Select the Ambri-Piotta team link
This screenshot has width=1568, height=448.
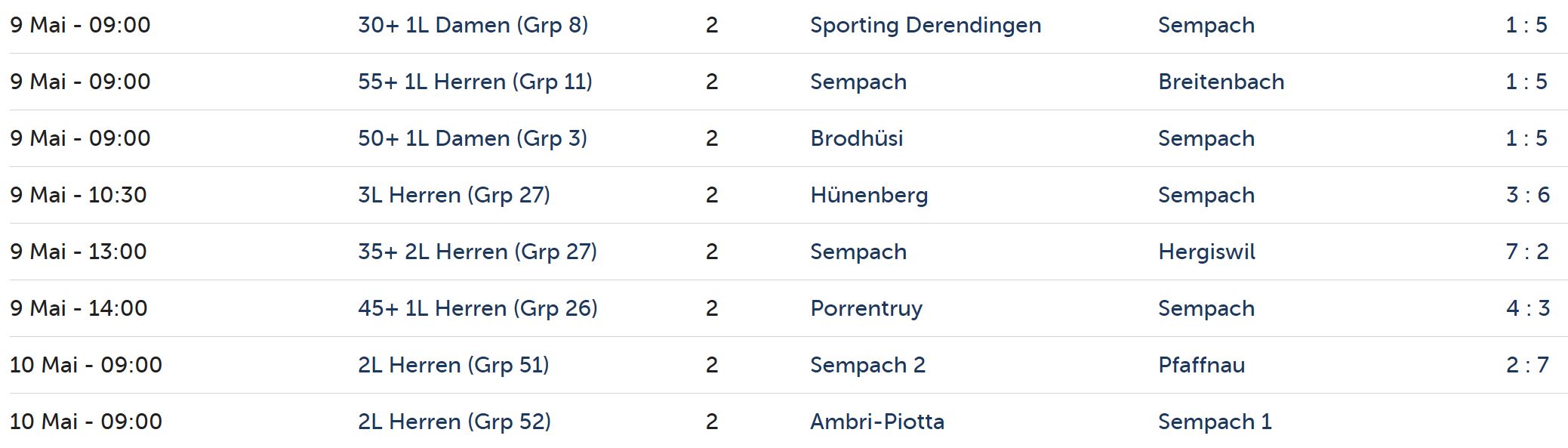pyautogui.click(x=877, y=422)
